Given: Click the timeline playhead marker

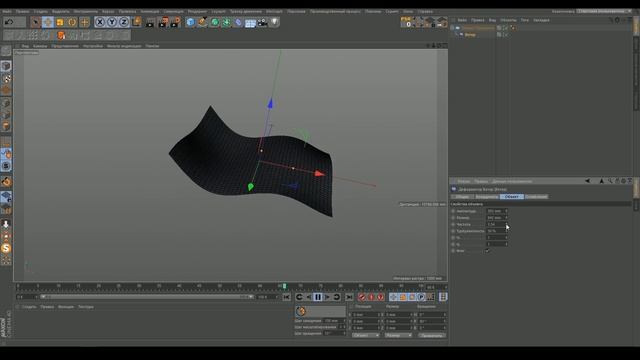Looking at the screenshot, I should [284, 287].
